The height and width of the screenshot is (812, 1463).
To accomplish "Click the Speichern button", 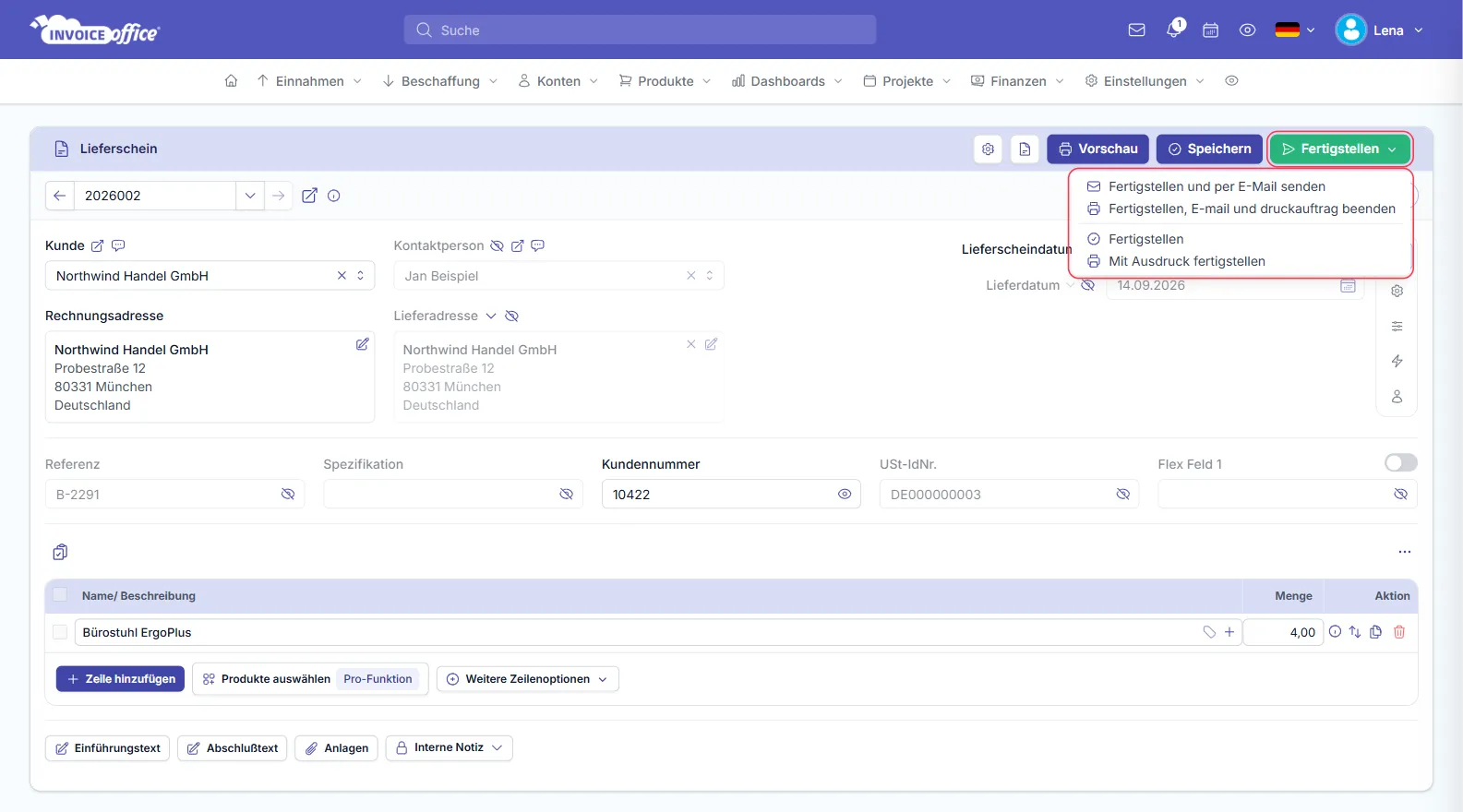I will pyautogui.click(x=1209, y=149).
